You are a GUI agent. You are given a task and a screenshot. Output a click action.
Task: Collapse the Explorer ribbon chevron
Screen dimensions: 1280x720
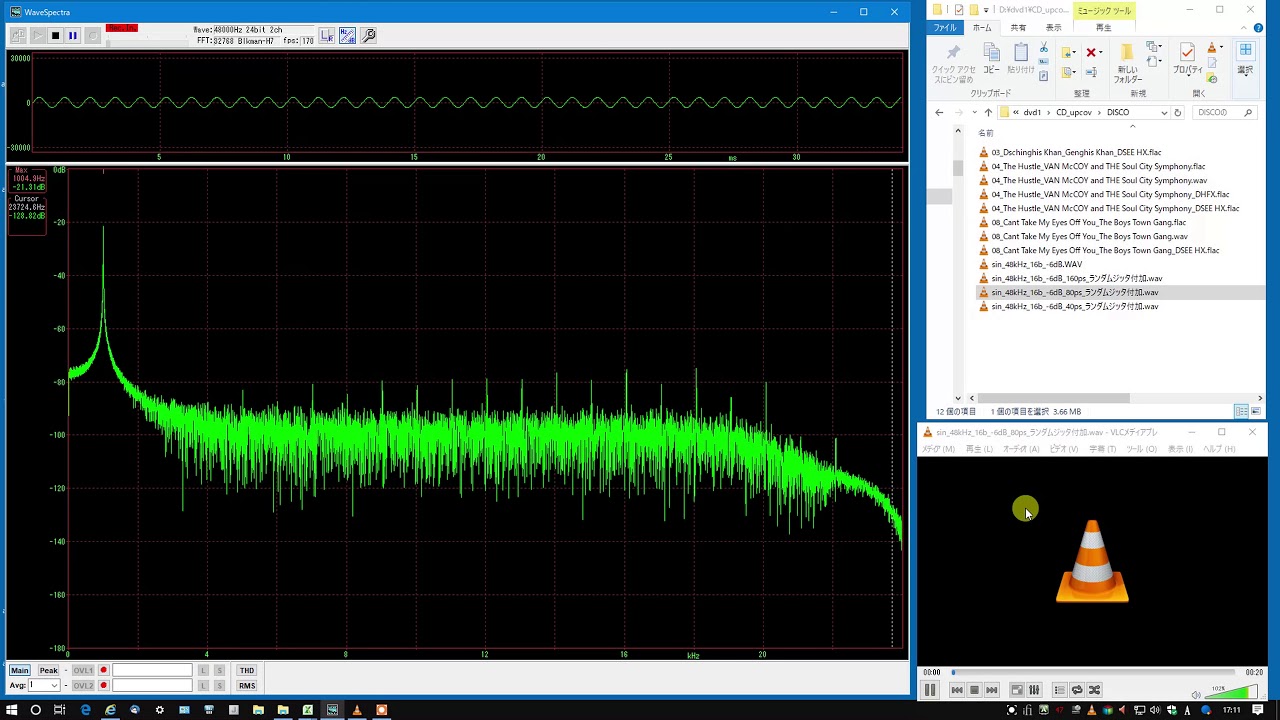(1244, 28)
